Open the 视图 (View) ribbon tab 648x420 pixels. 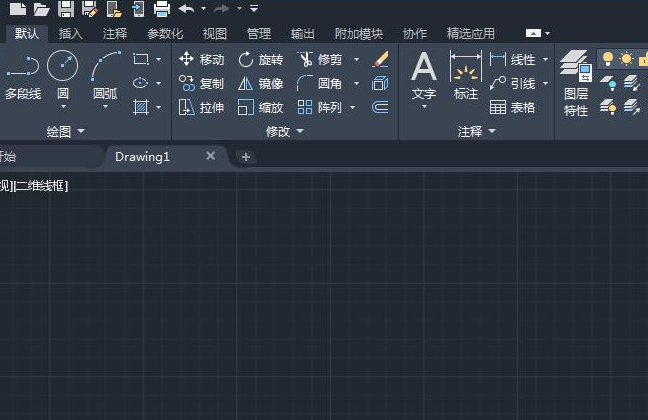click(x=215, y=33)
